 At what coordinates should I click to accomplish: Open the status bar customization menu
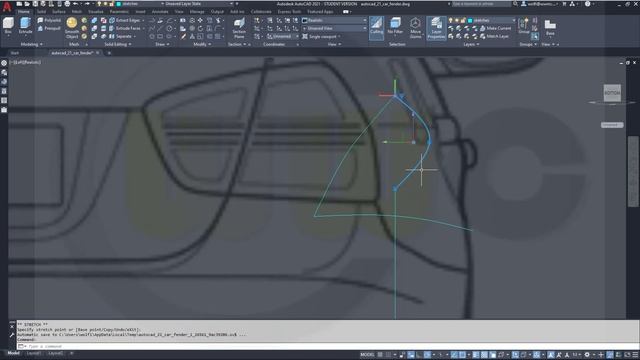[634, 355]
